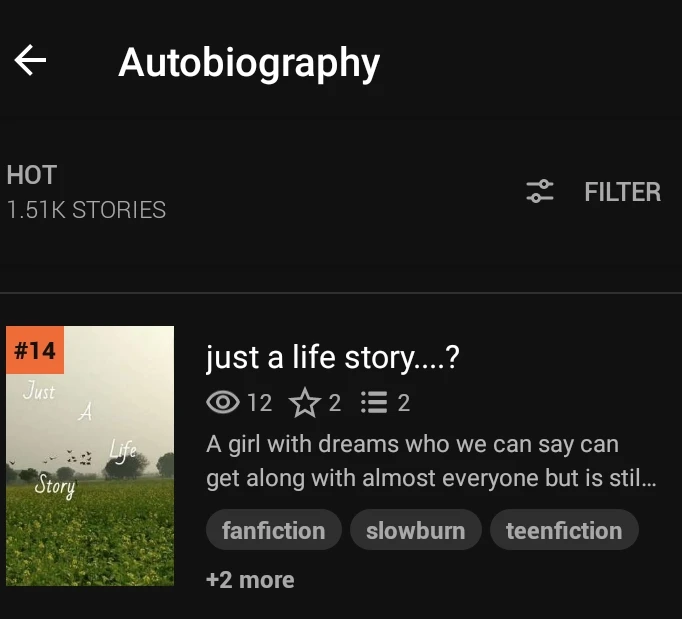Click the eye views icon

[x=223, y=402]
